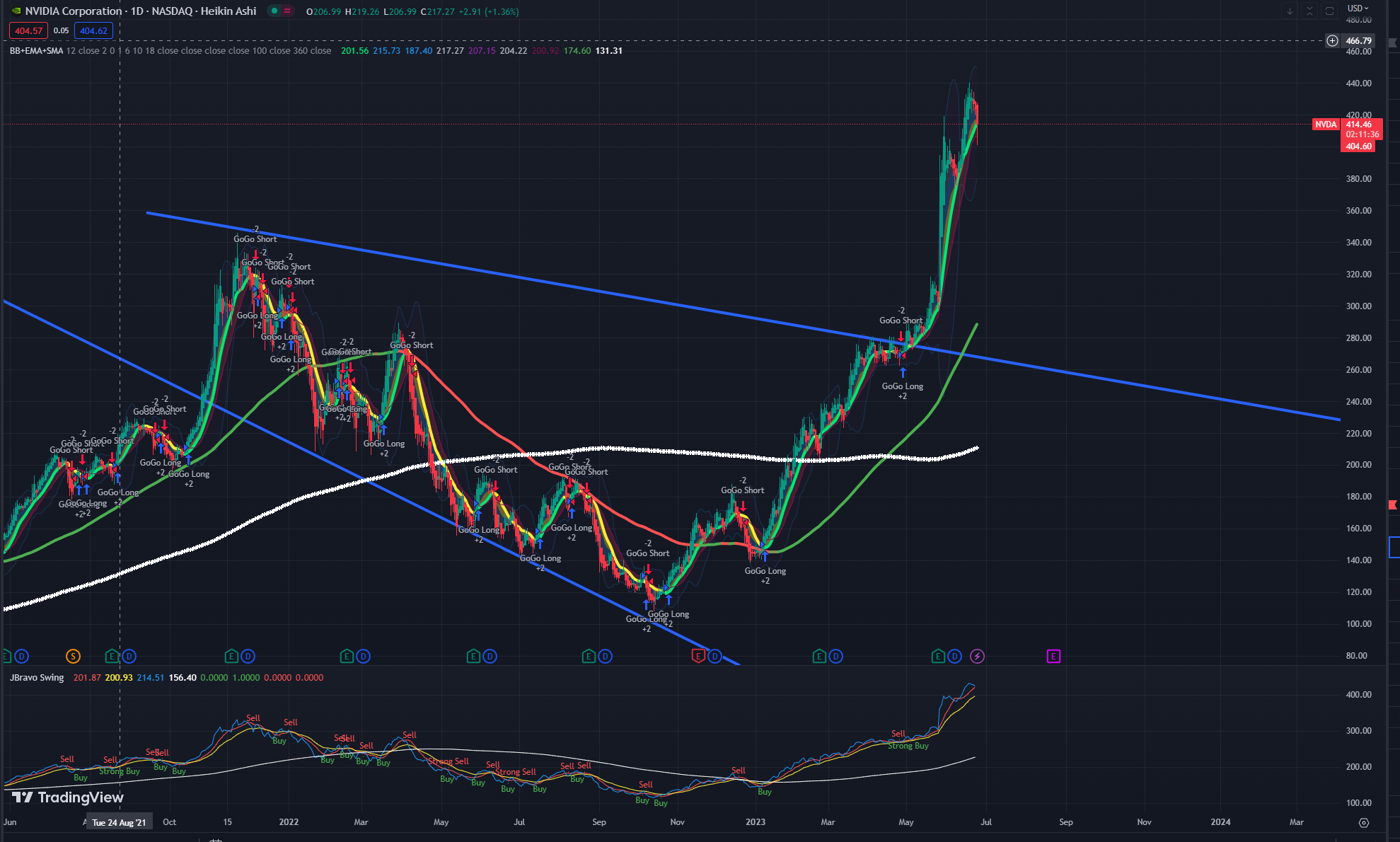Click the pink data mode icon in the title row
The height and width of the screenshot is (842, 1400).
coord(287,11)
